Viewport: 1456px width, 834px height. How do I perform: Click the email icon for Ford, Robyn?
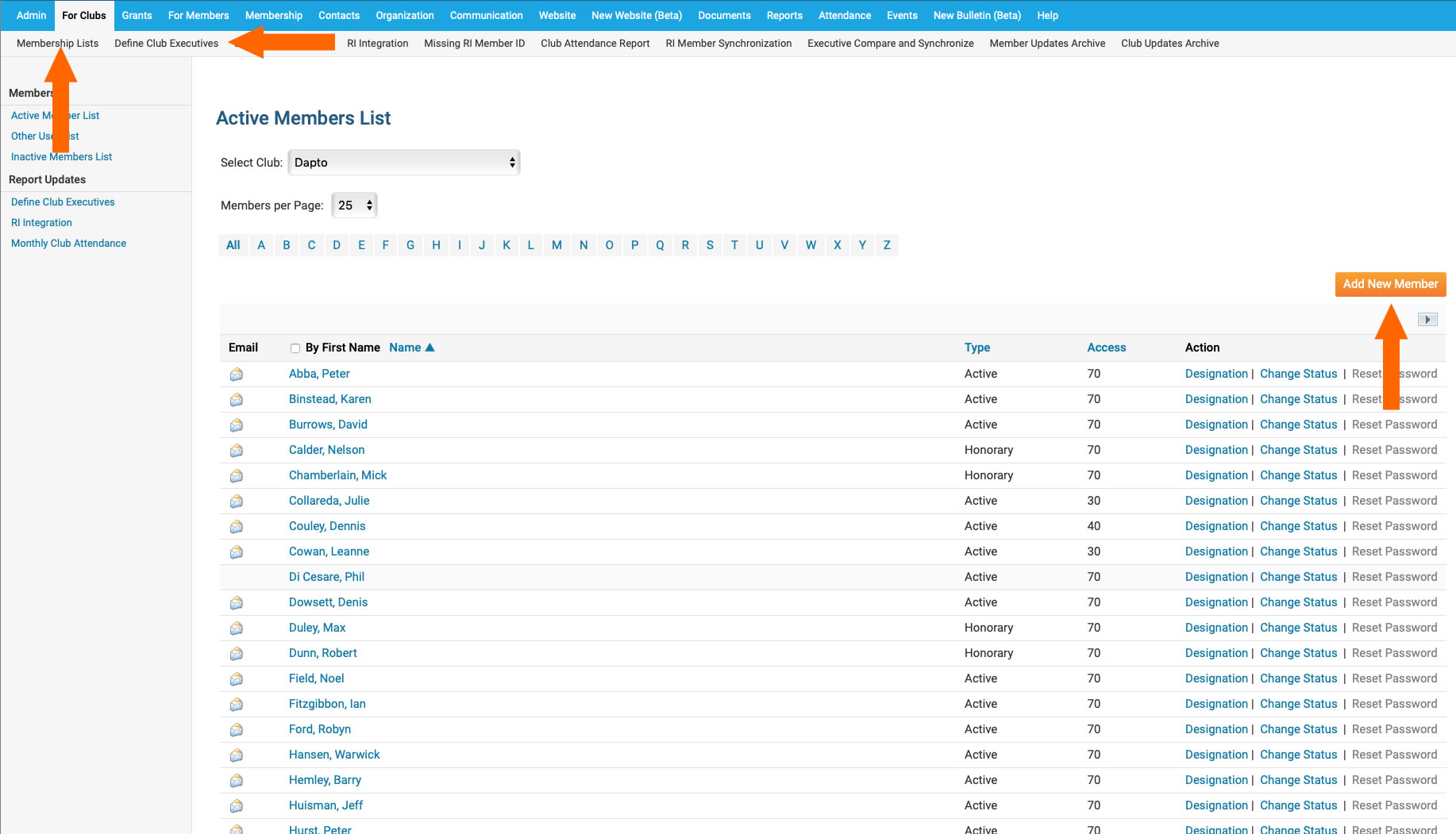236,729
